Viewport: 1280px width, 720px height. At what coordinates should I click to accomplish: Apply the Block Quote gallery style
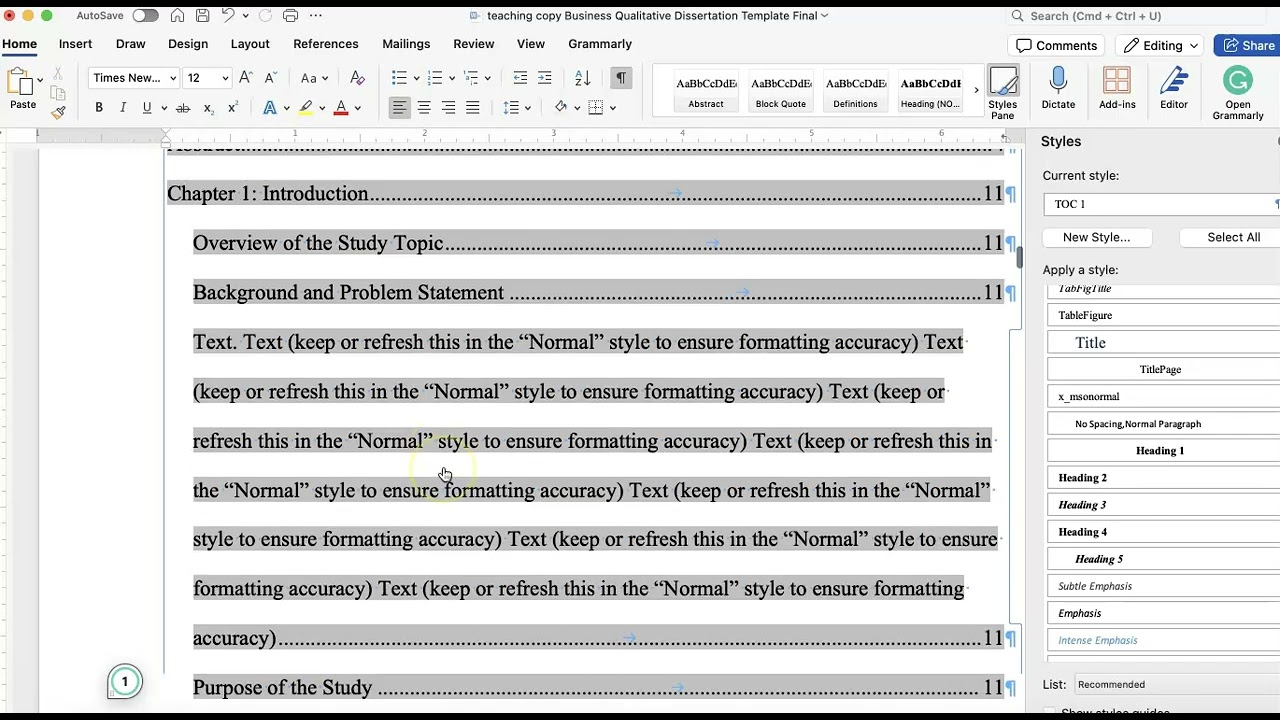(781, 90)
